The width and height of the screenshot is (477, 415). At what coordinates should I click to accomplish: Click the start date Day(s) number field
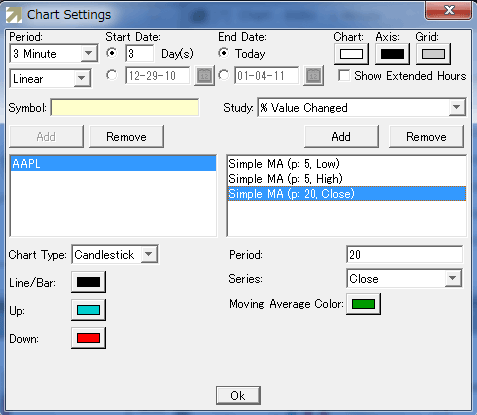point(140,53)
